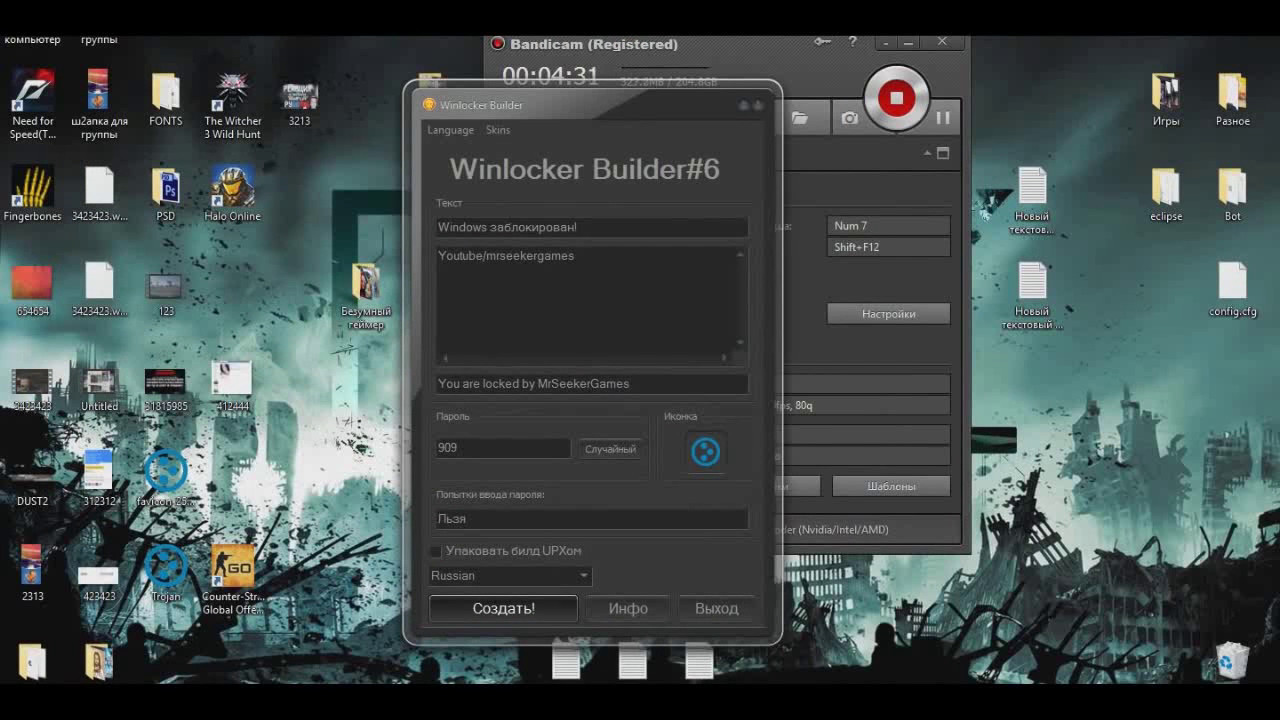Select the Bot folder on desktop
The image size is (1280, 720).
(x=1233, y=194)
